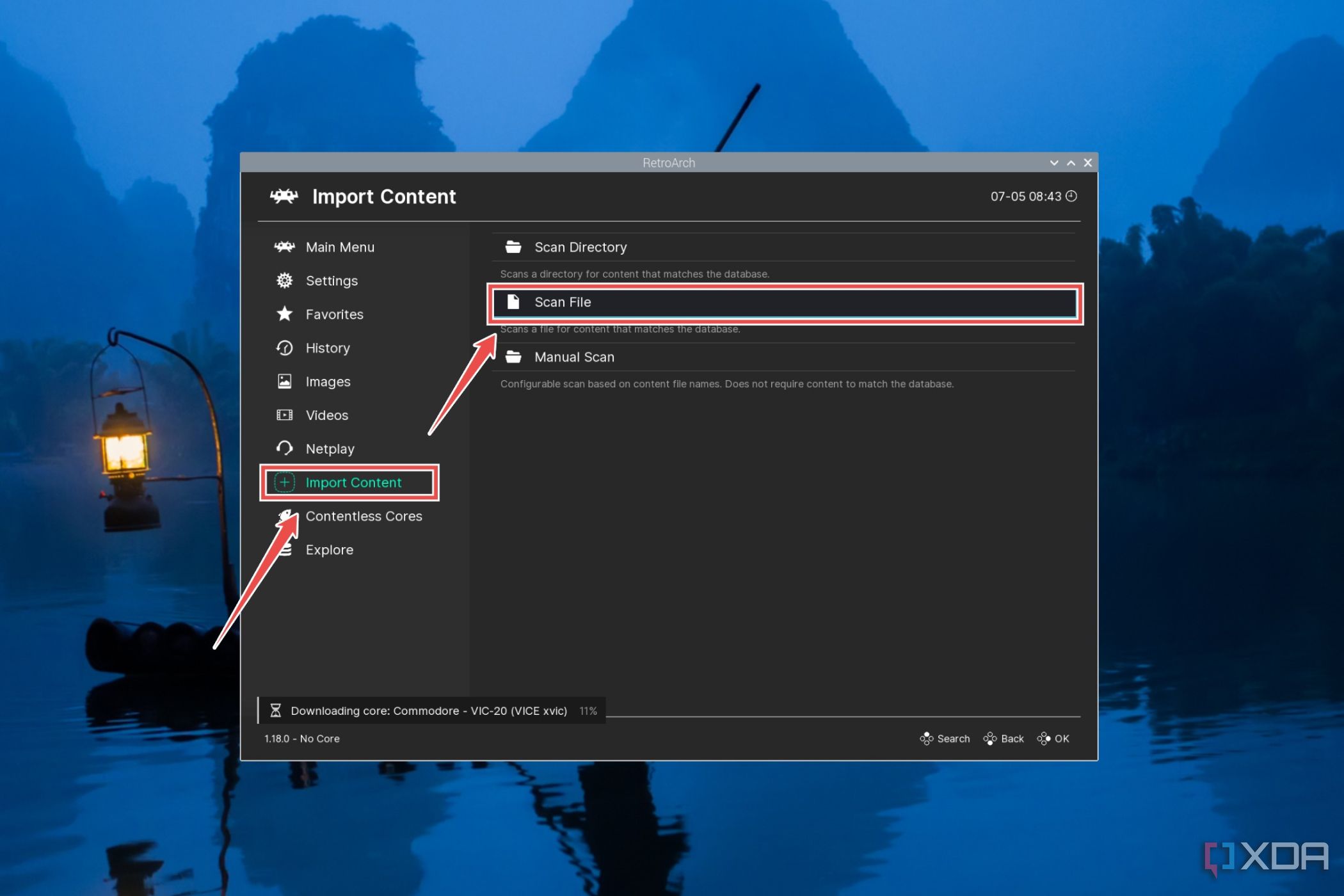Click the Scan Directory description text
1344x896 pixels.
(635, 274)
